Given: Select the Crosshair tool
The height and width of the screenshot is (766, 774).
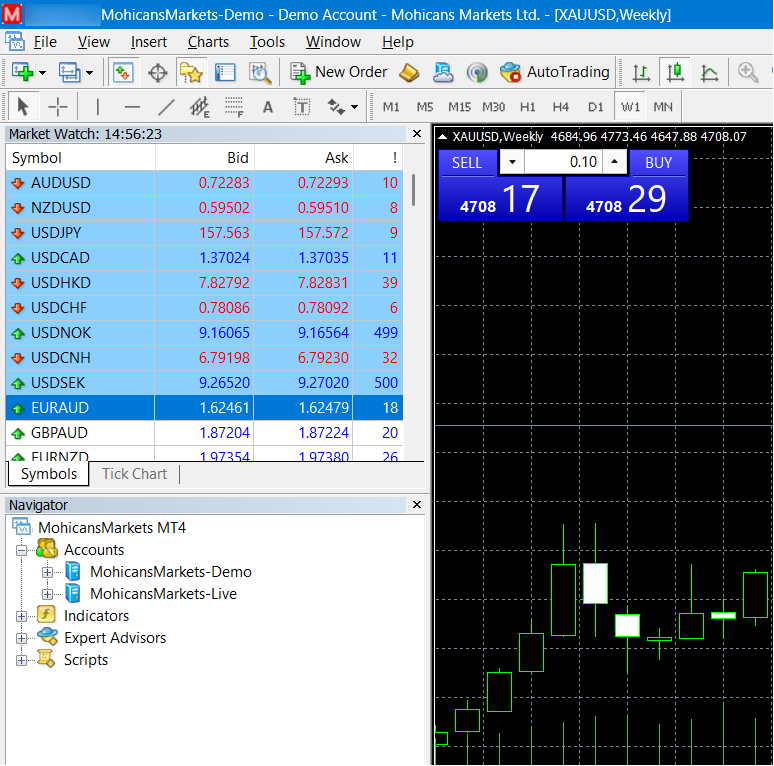Looking at the screenshot, I should point(58,107).
